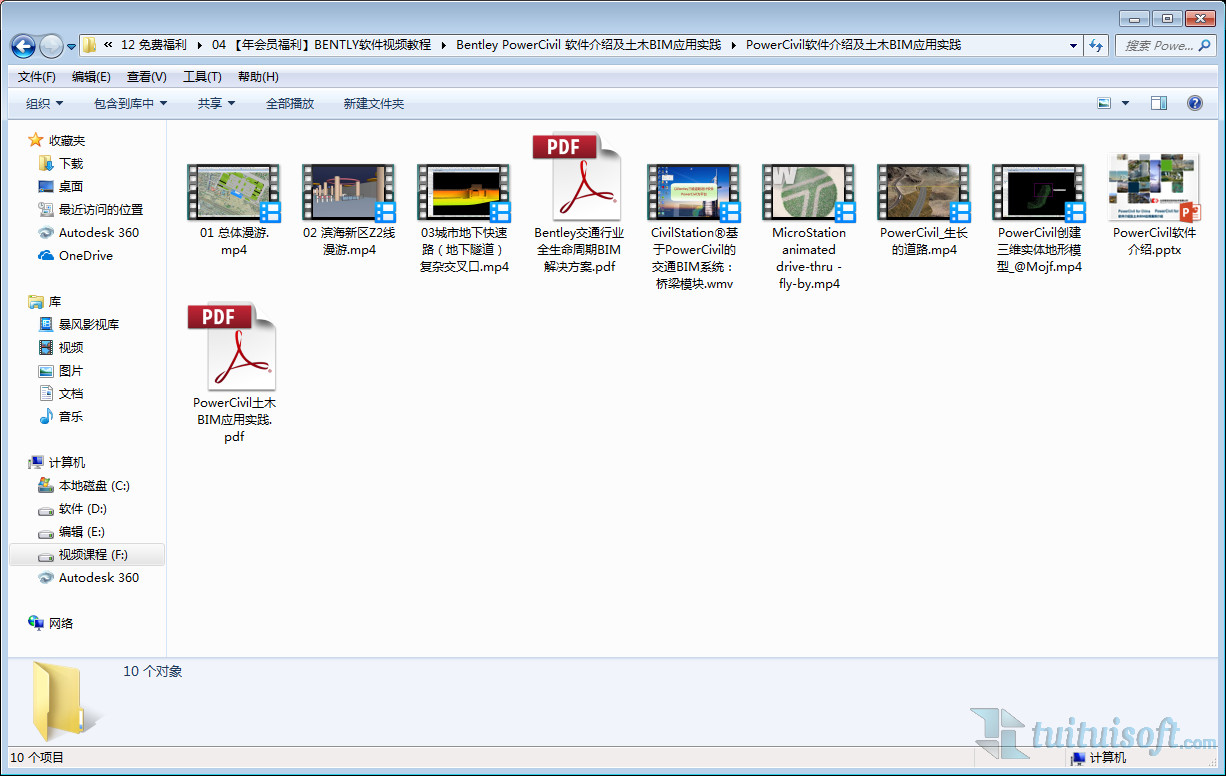Viewport: 1226px width, 776px height.
Task: Click the help question mark icon
Action: (1194, 103)
